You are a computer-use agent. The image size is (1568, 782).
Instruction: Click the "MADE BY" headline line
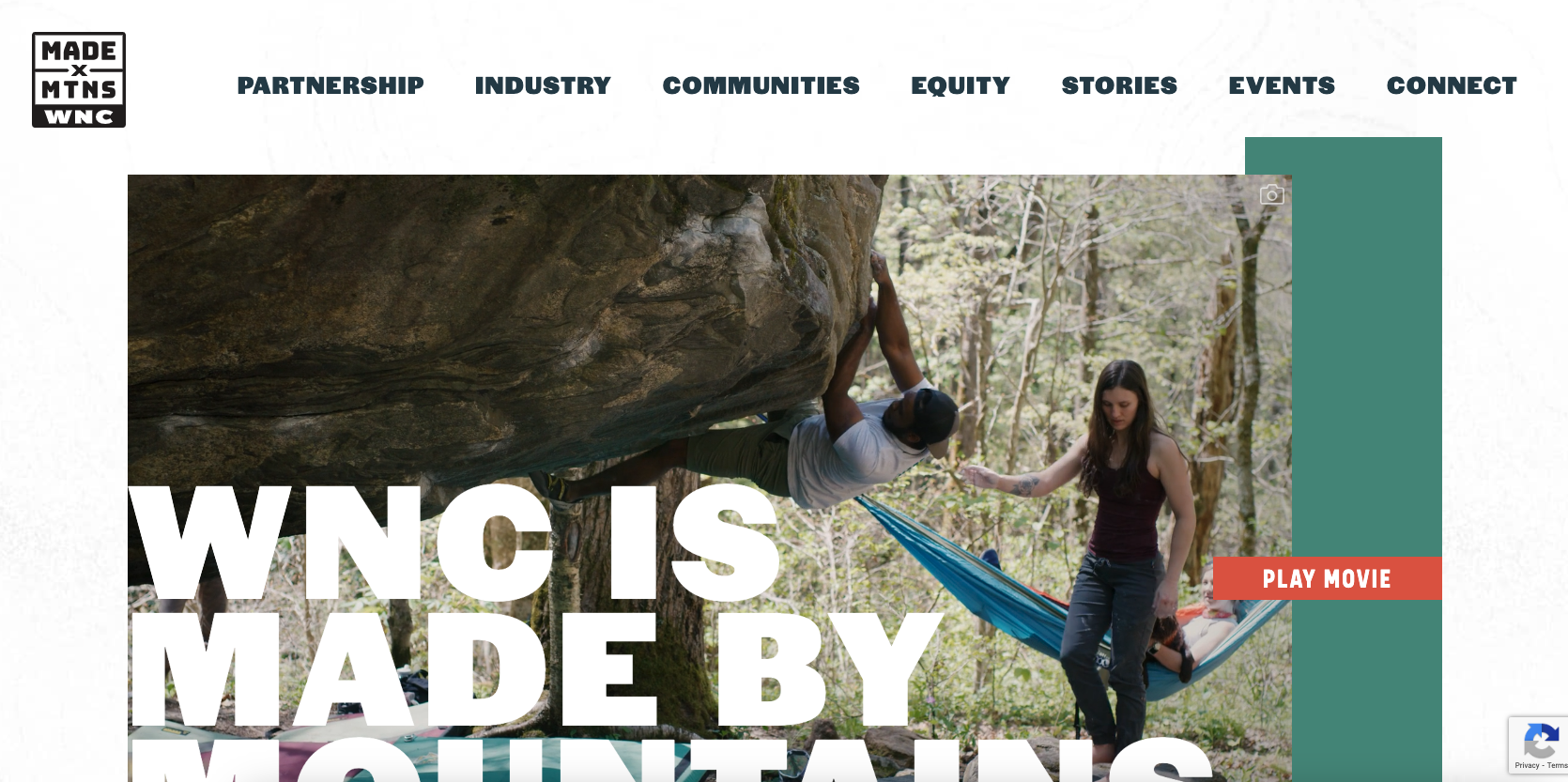(536, 669)
